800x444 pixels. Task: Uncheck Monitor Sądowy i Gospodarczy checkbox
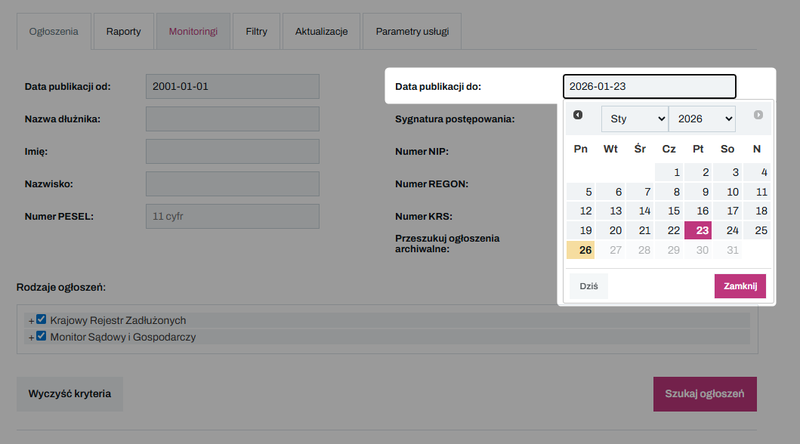pos(42,337)
